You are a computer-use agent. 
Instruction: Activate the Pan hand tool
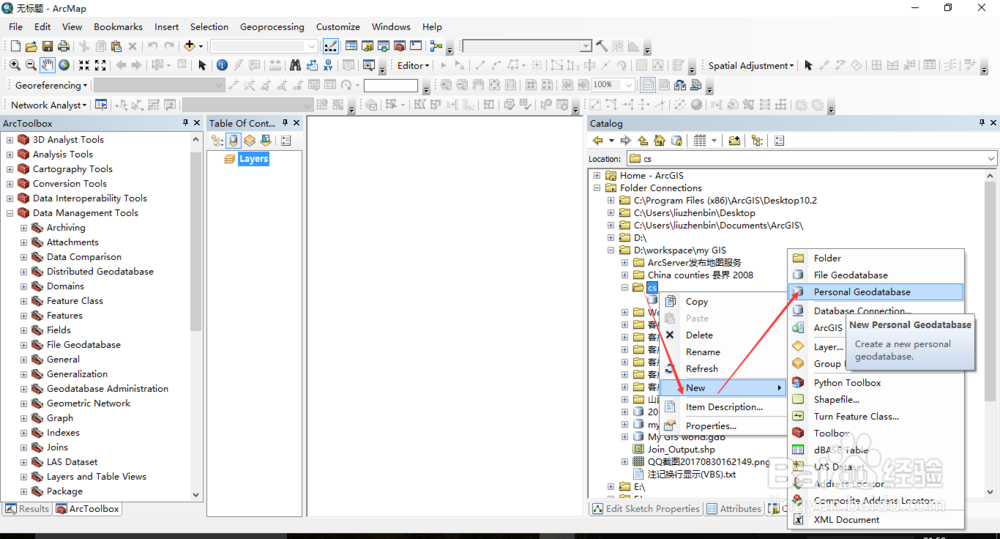(47, 65)
